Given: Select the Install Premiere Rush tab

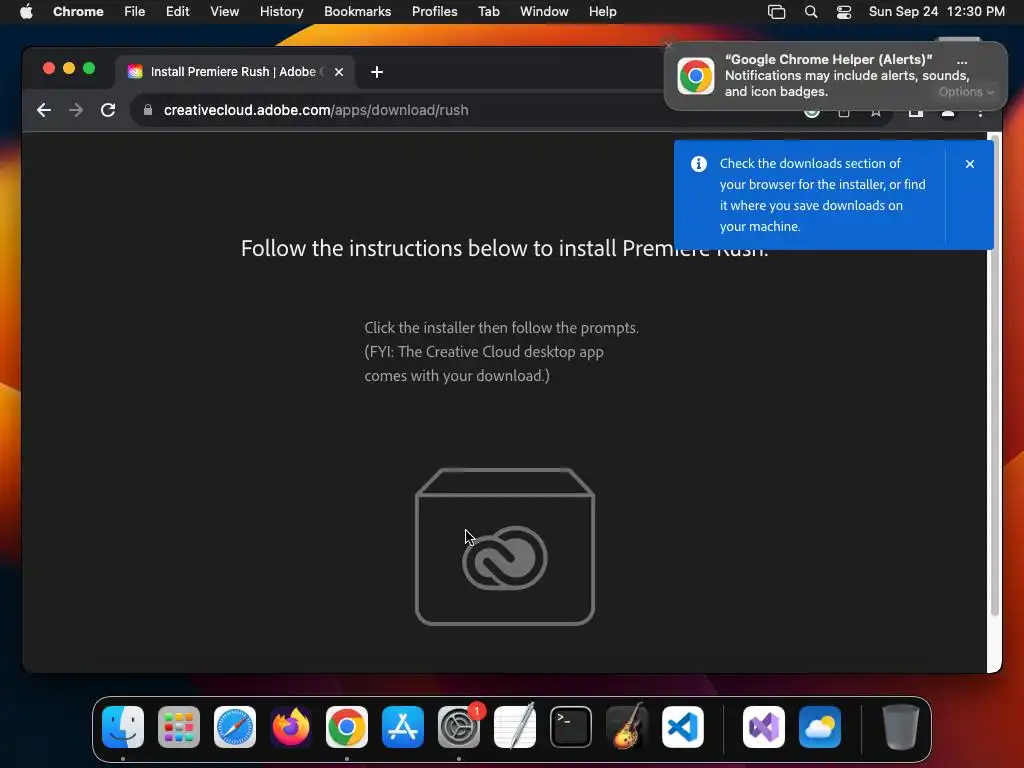Looking at the screenshot, I should click(235, 72).
